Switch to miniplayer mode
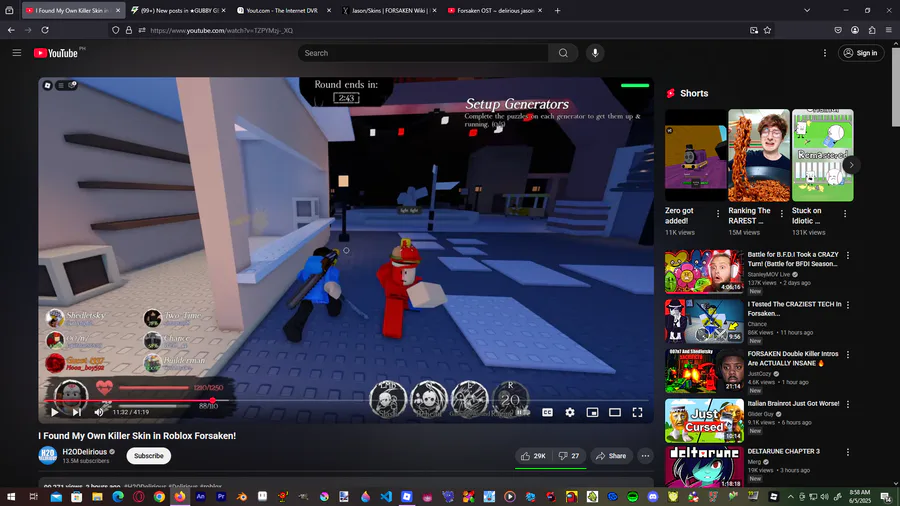The image size is (900, 506). click(592, 412)
